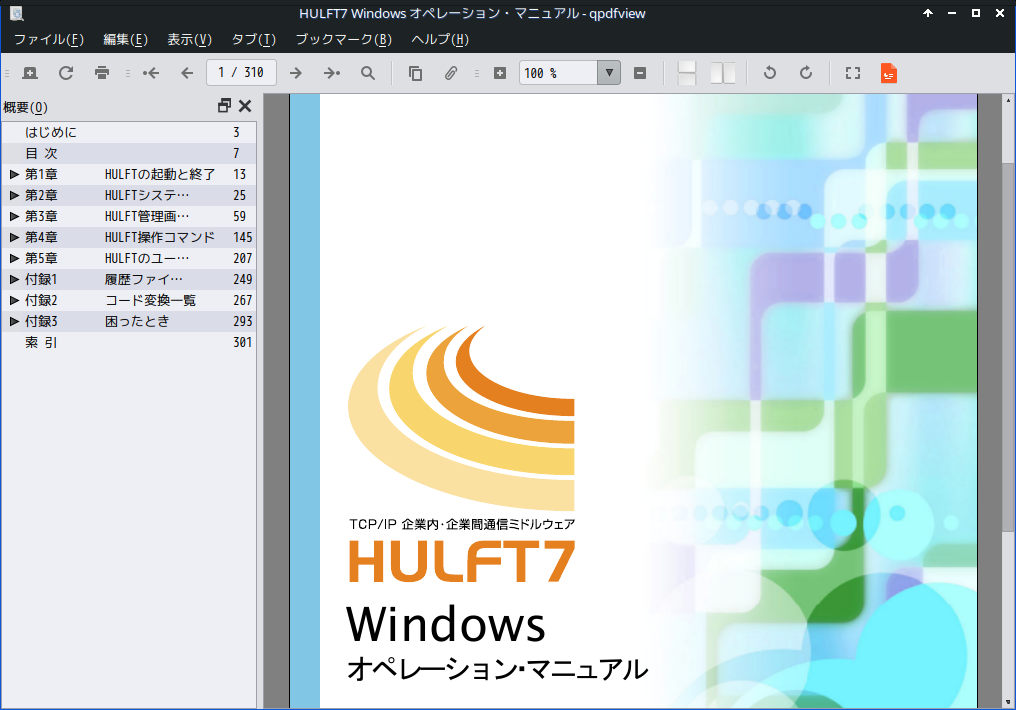Select the 困ったとき outline entry

click(x=137, y=321)
